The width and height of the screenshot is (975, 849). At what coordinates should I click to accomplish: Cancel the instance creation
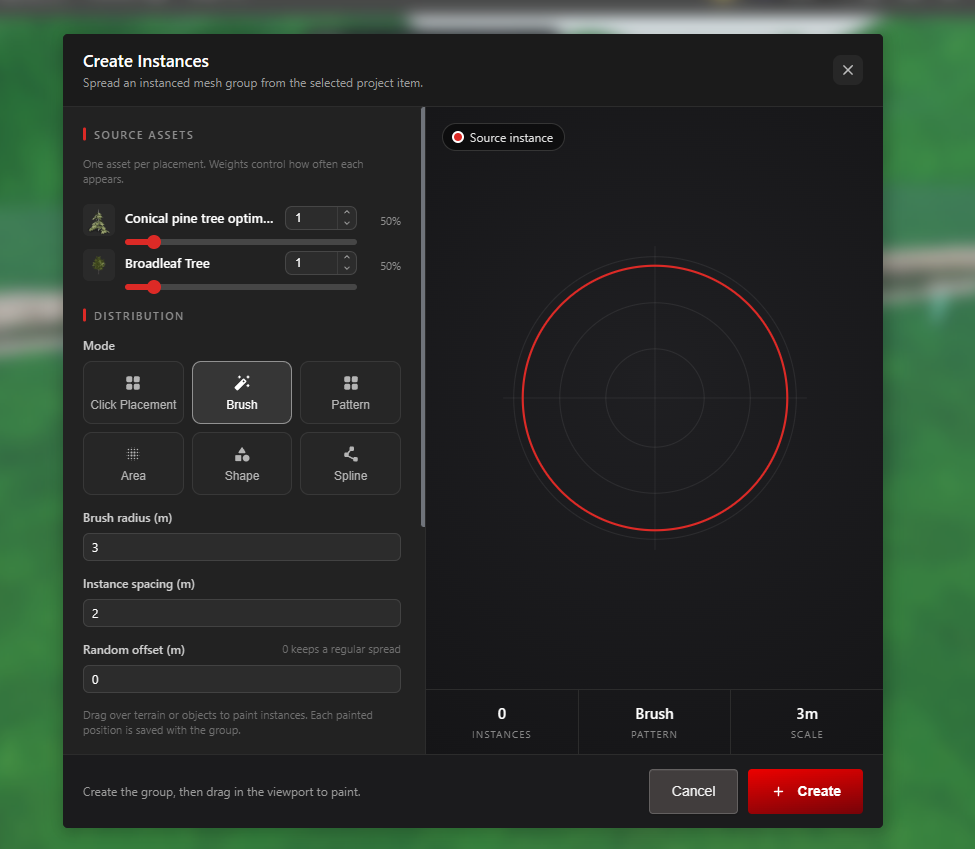pos(693,791)
